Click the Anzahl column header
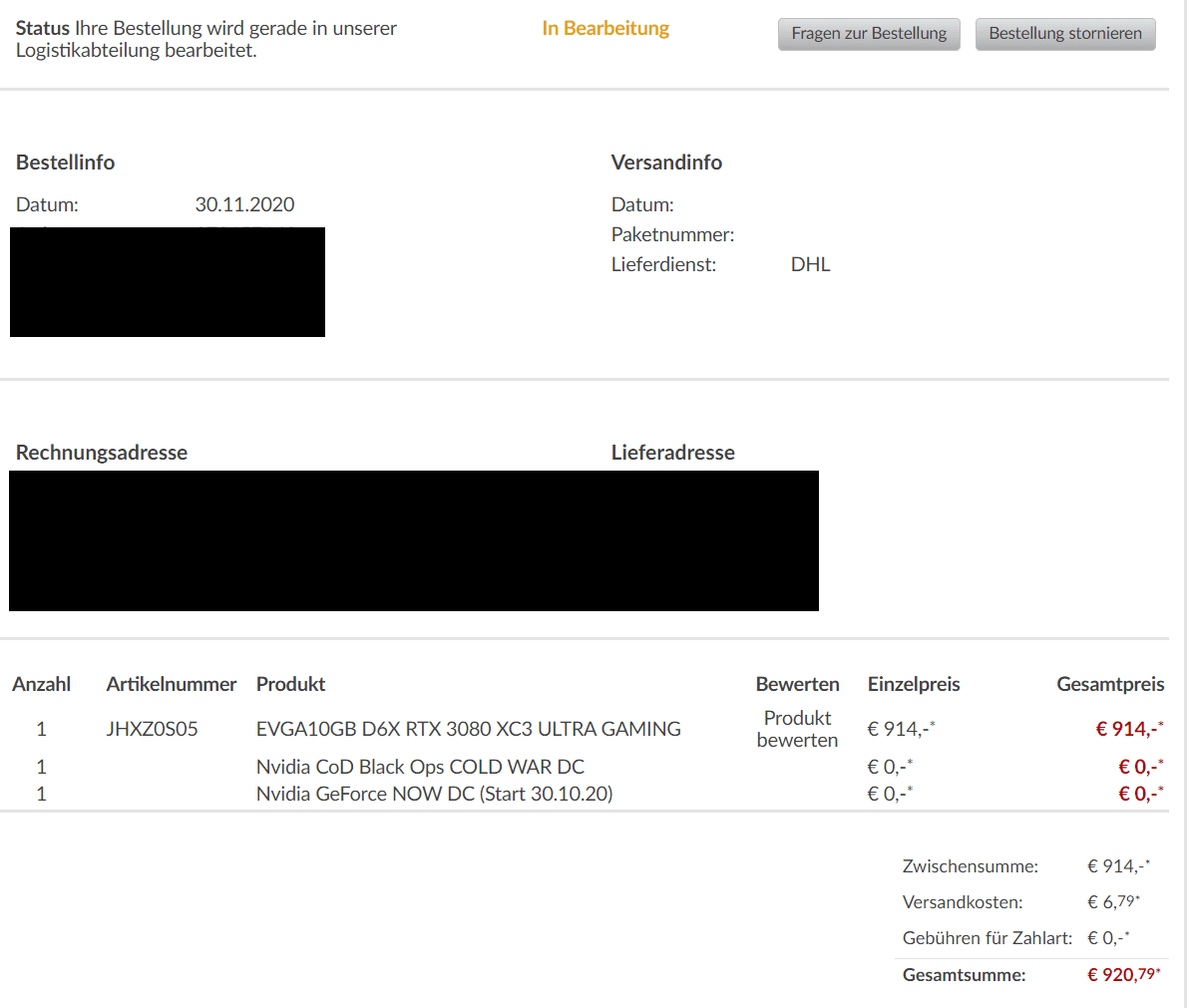Screen dimensions: 1189x1008 42,684
